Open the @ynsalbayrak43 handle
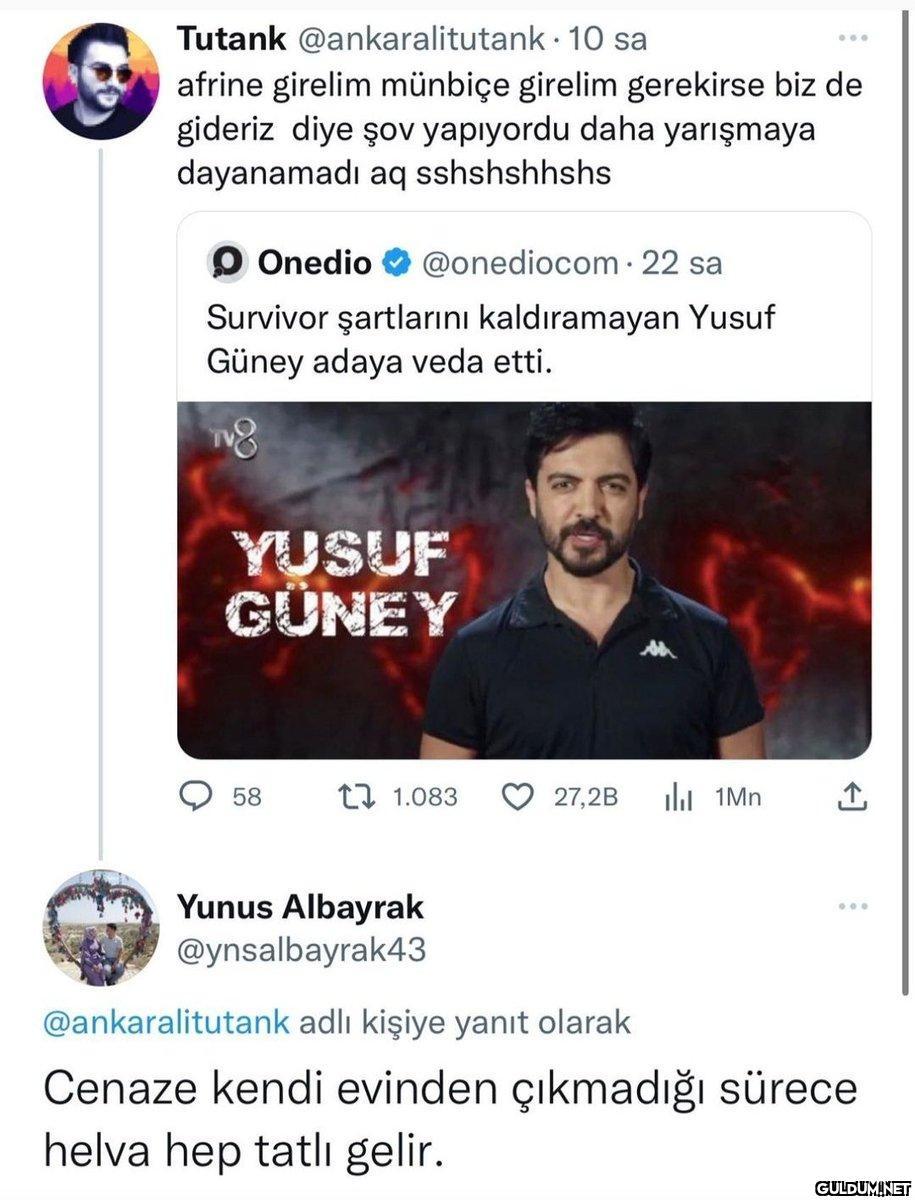 coord(301,949)
